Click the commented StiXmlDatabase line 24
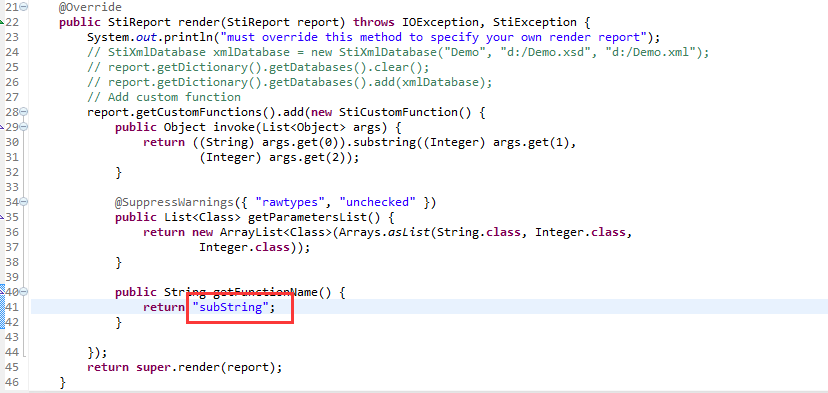This screenshot has height=393, width=828. click(398, 52)
